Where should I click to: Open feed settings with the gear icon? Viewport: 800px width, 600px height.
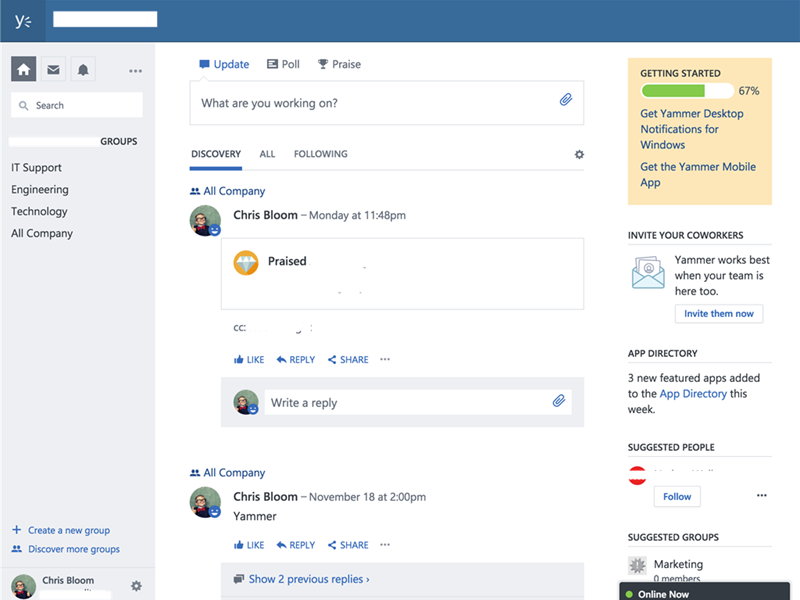click(x=578, y=155)
